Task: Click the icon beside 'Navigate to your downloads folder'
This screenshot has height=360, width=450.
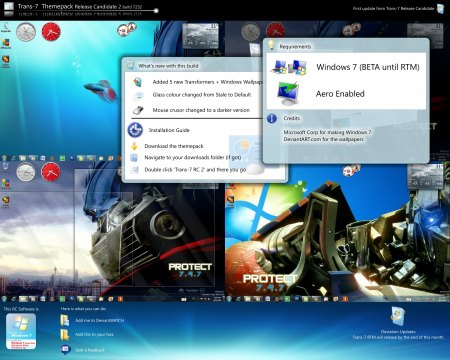Action: (x=134, y=158)
